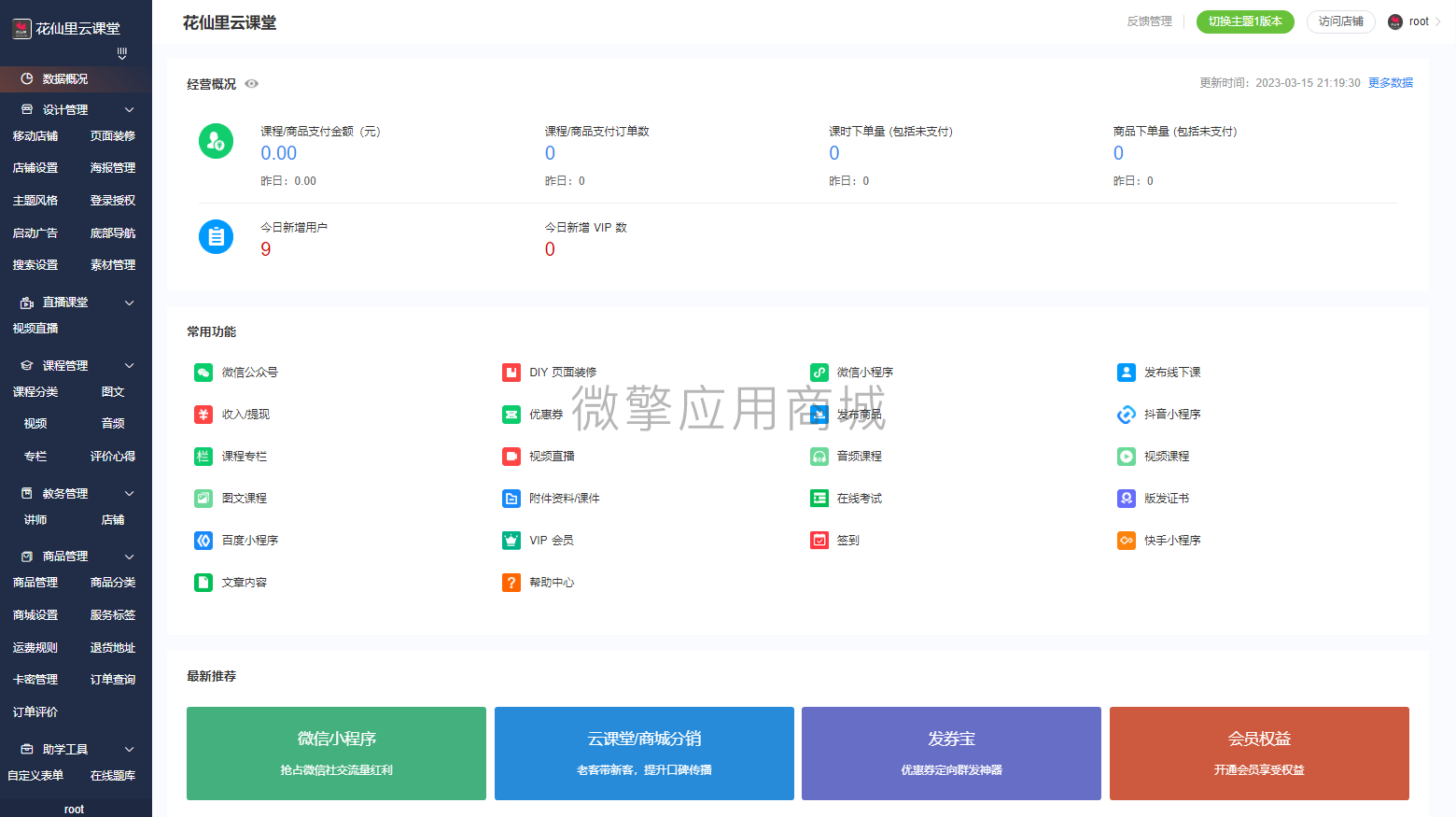Collapse the 商品管理 sidebar section

[x=130, y=556]
